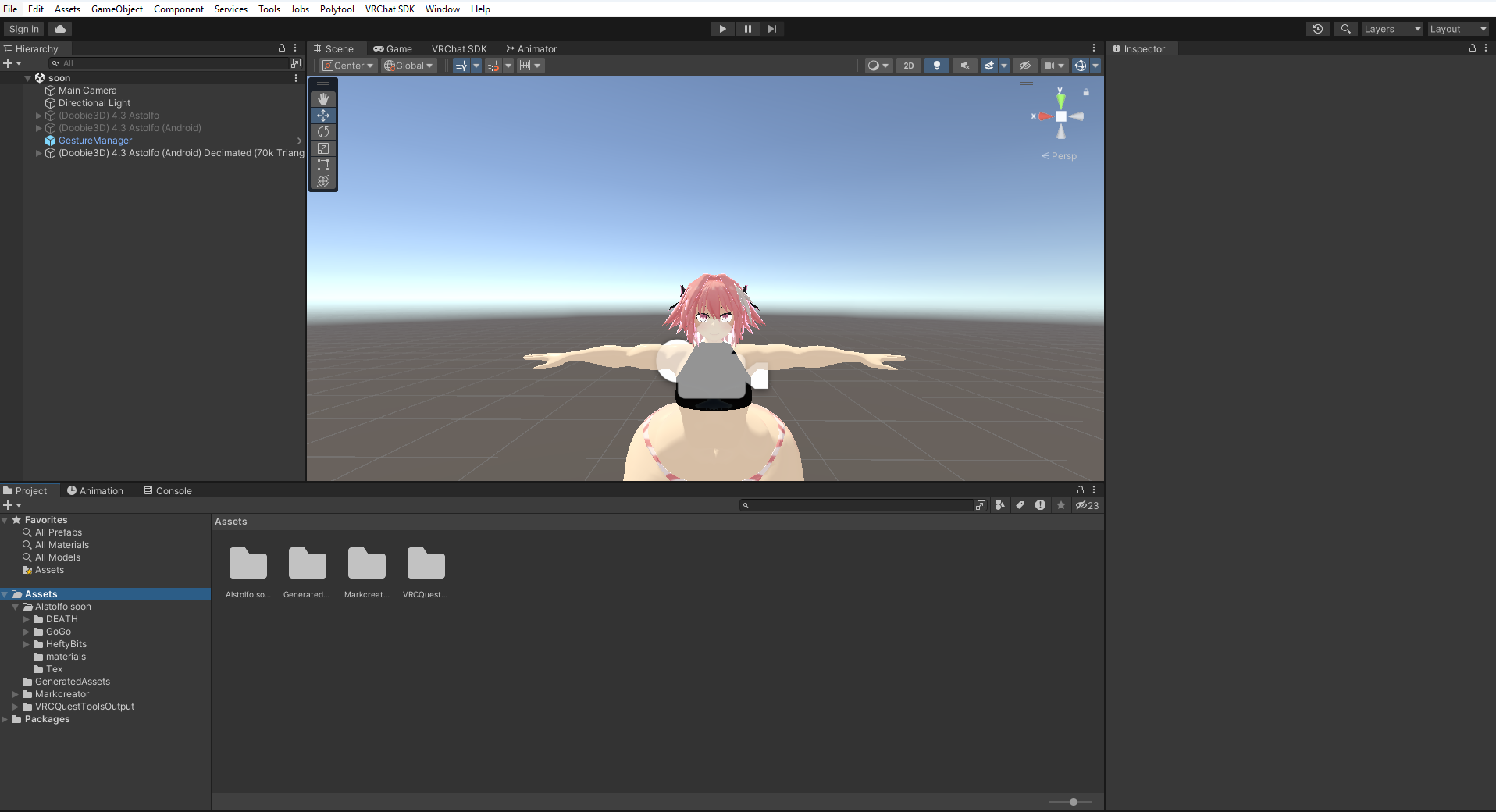Click search by import log type icon
This screenshot has height=812, width=1496.
pos(1040,505)
